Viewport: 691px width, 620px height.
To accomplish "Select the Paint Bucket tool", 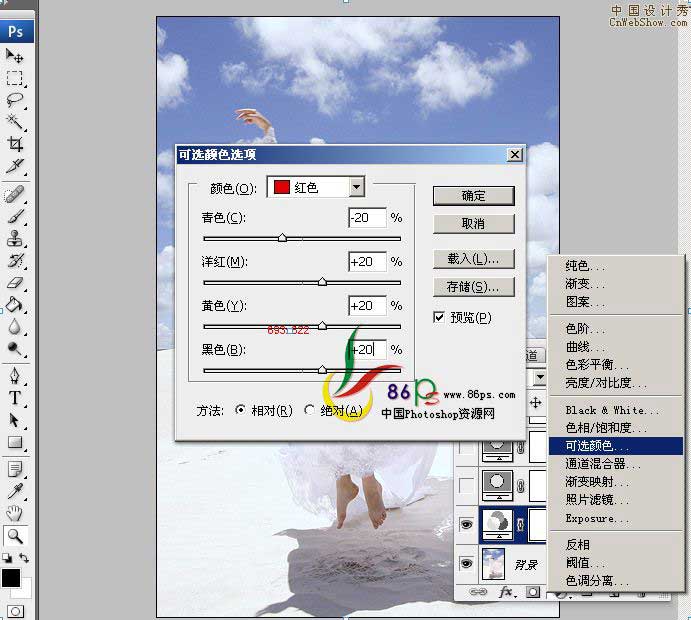I will [x=14, y=304].
